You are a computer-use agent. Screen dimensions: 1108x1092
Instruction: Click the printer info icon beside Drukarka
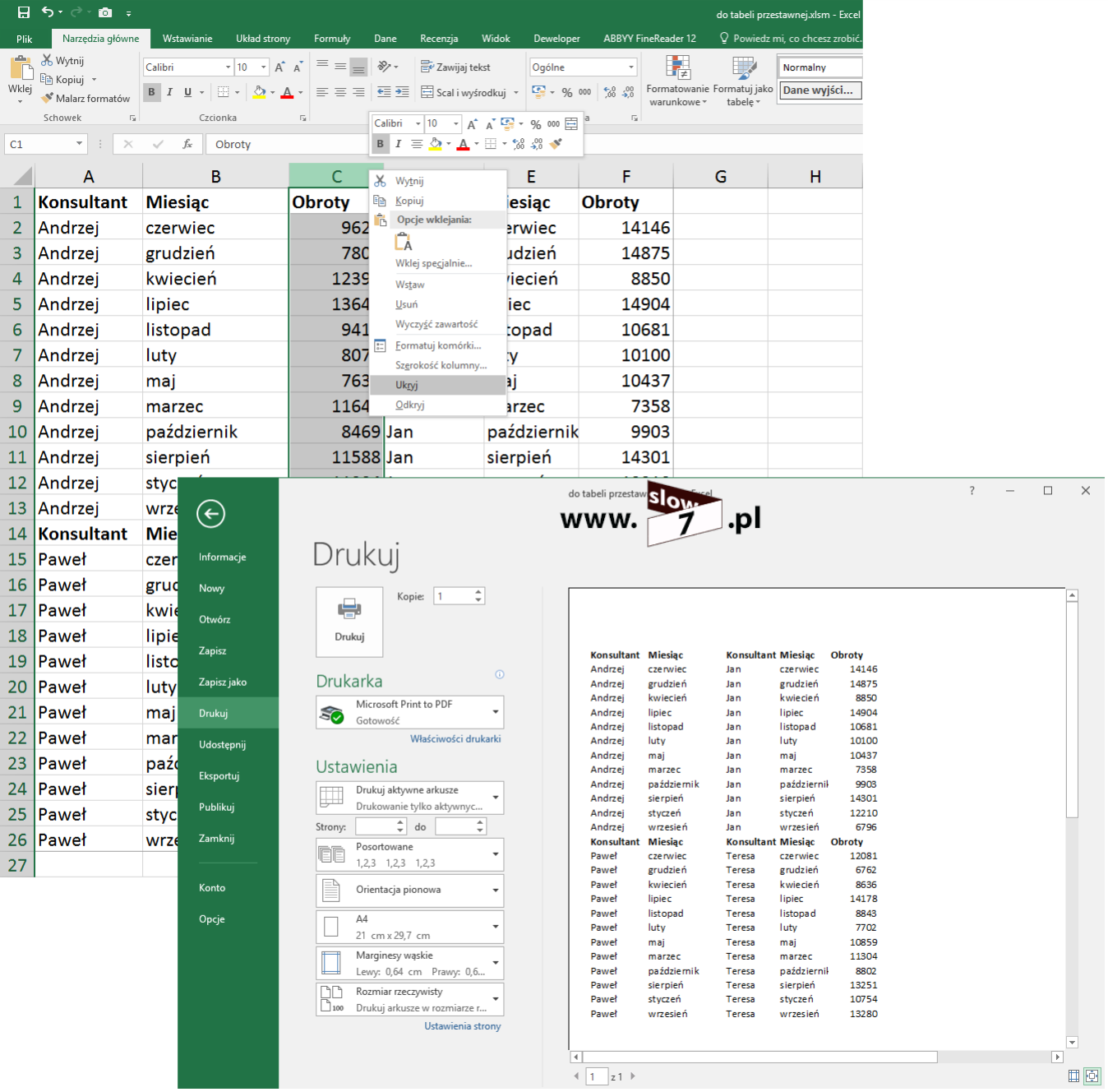click(499, 674)
